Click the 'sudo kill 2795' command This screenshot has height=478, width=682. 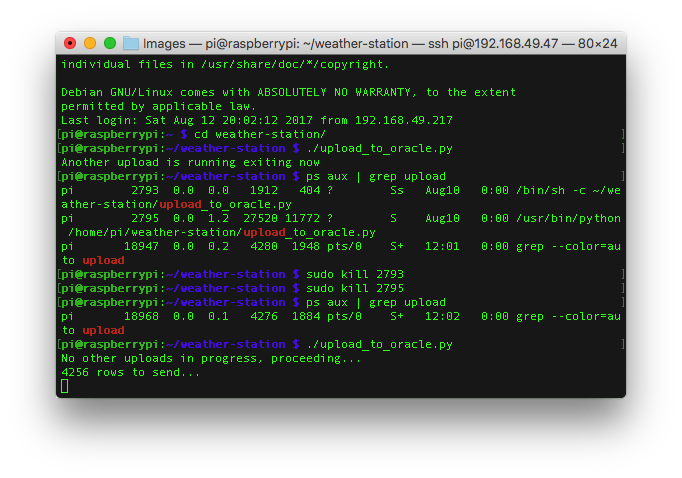click(355, 288)
